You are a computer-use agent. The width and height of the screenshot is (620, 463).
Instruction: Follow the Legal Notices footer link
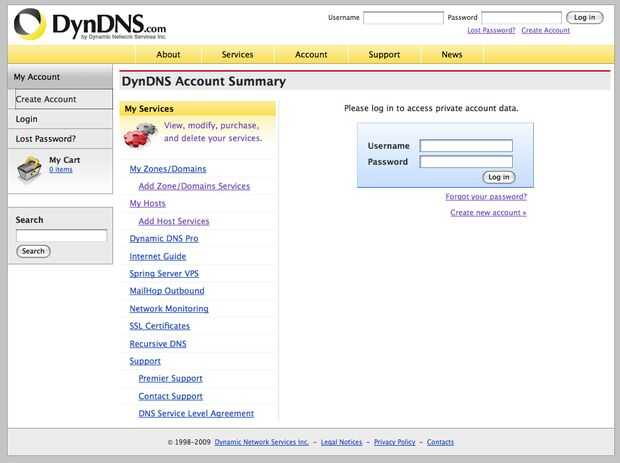point(341,442)
